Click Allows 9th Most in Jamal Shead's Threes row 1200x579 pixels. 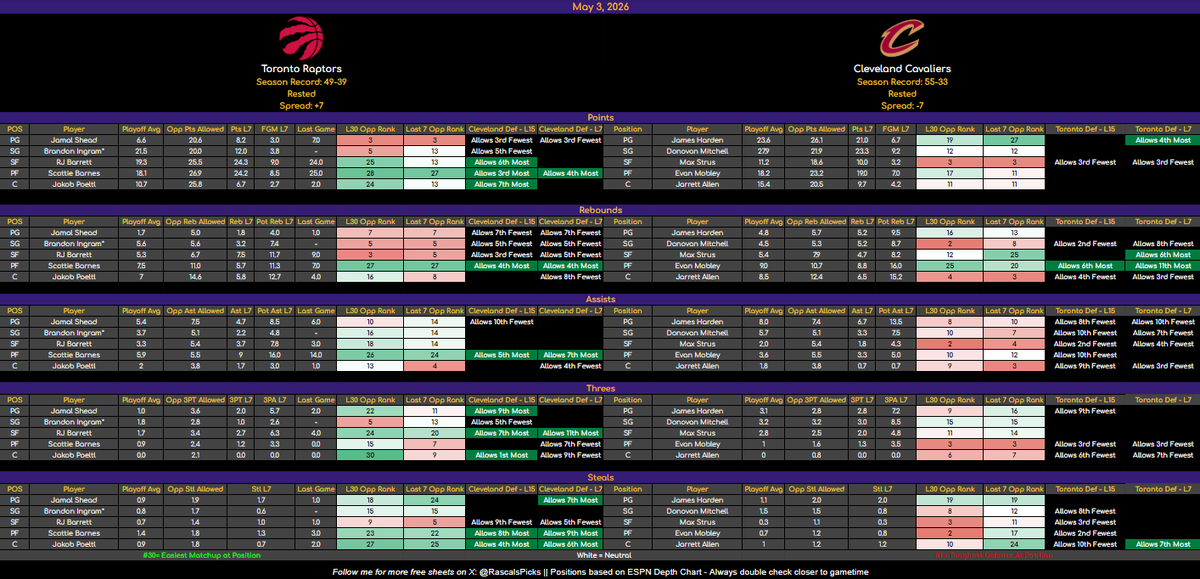(503, 411)
